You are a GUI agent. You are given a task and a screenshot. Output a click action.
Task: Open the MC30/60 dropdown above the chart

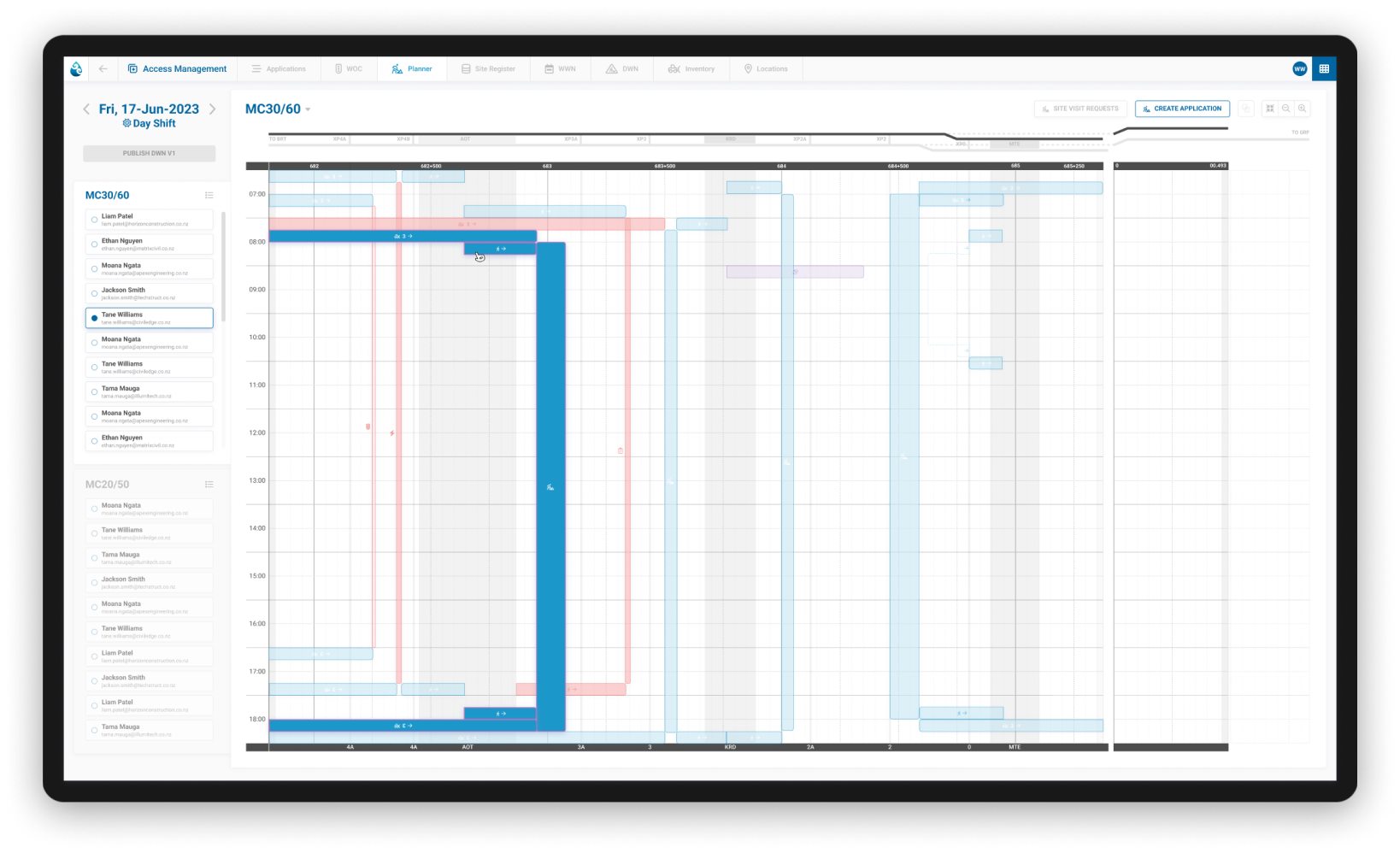click(309, 109)
